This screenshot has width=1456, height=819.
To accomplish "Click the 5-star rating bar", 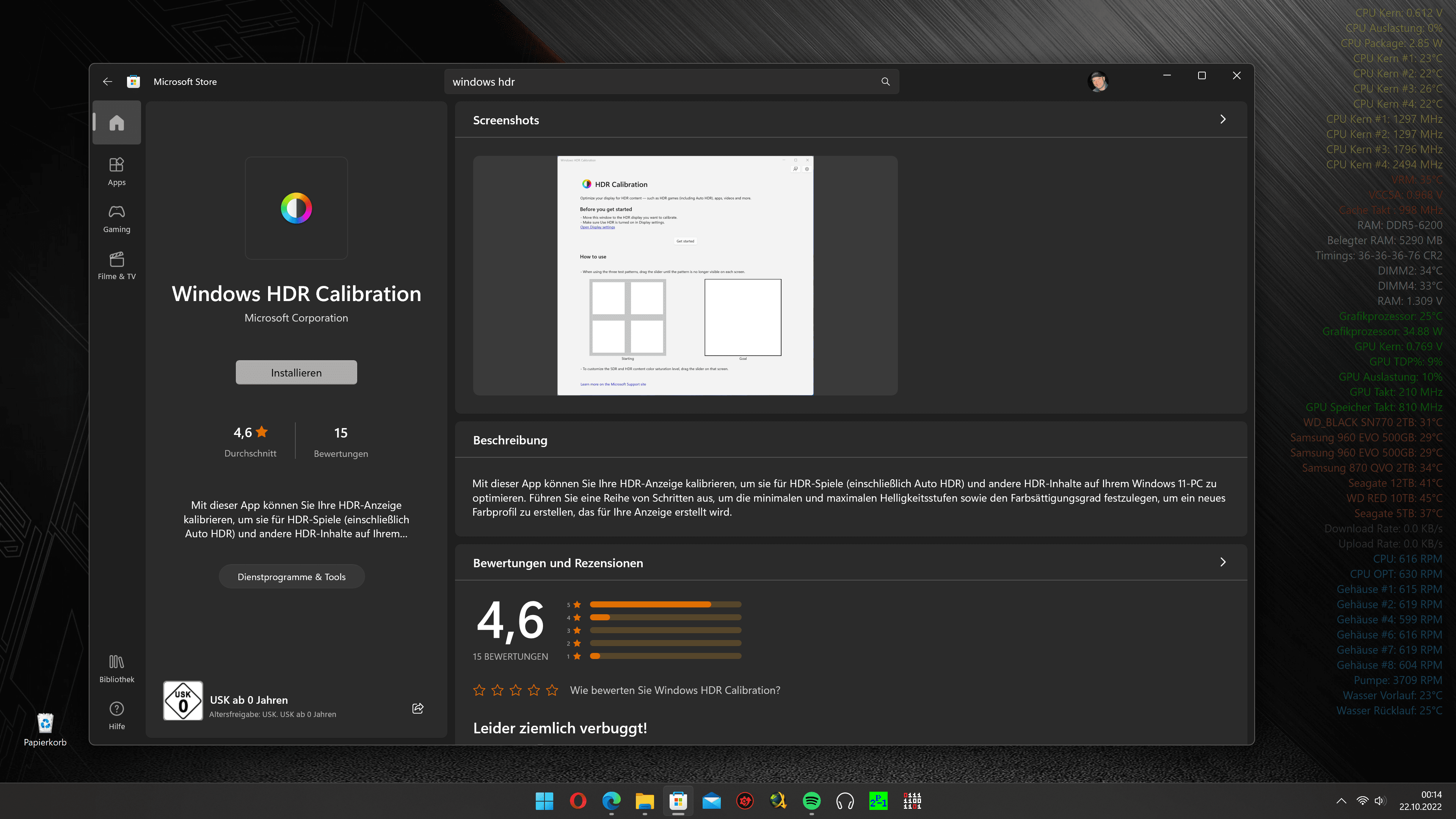I will click(665, 604).
